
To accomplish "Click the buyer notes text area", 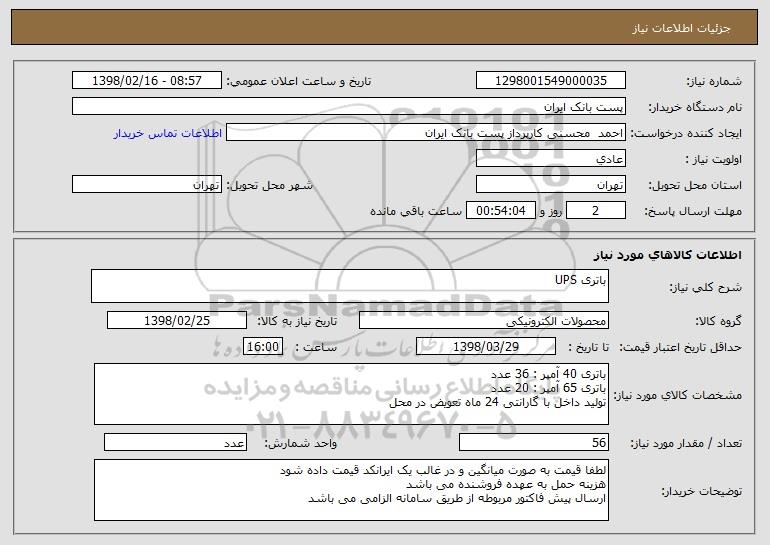I will point(351,490).
